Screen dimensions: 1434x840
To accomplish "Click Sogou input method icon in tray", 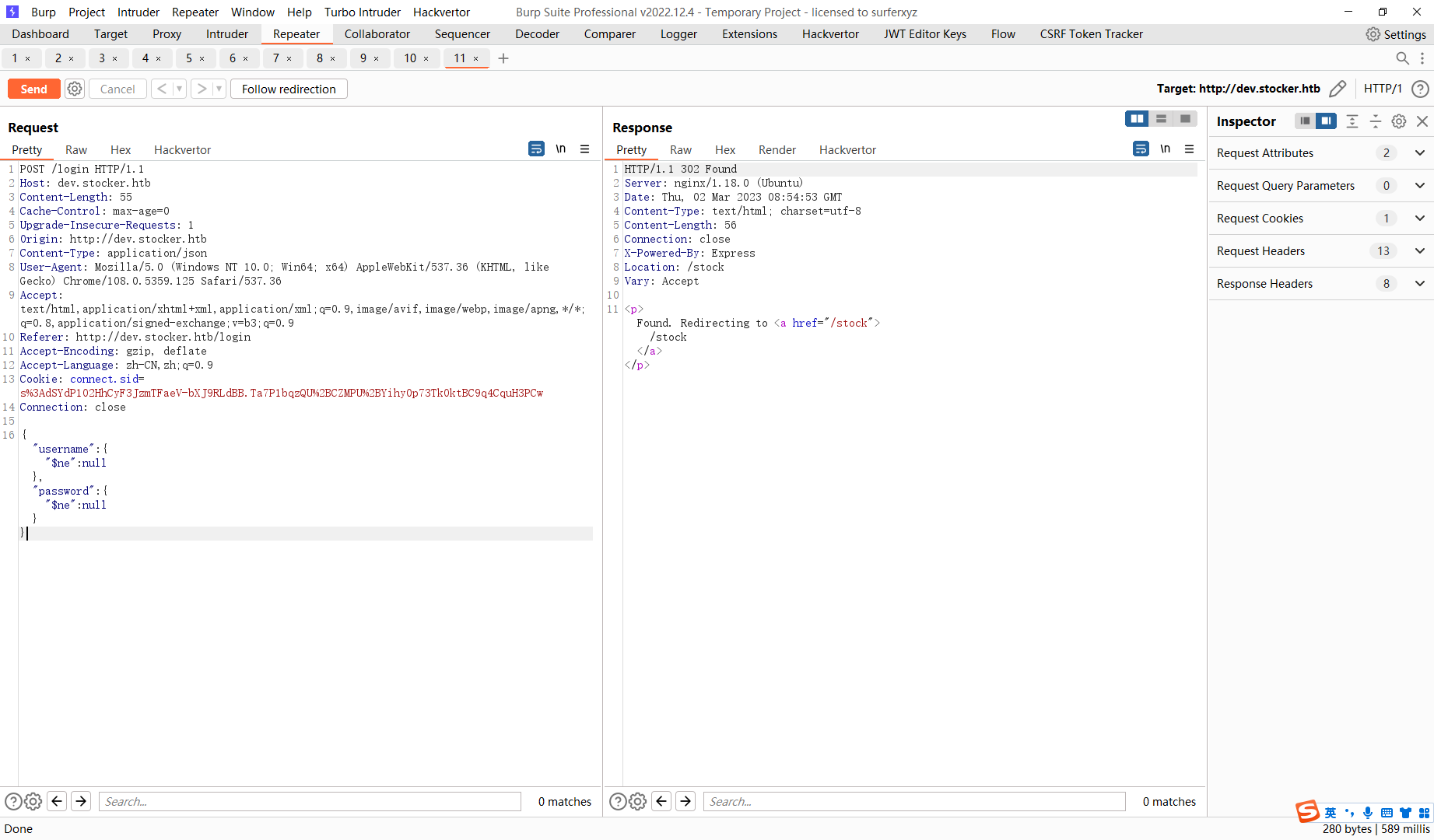I will [1308, 812].
